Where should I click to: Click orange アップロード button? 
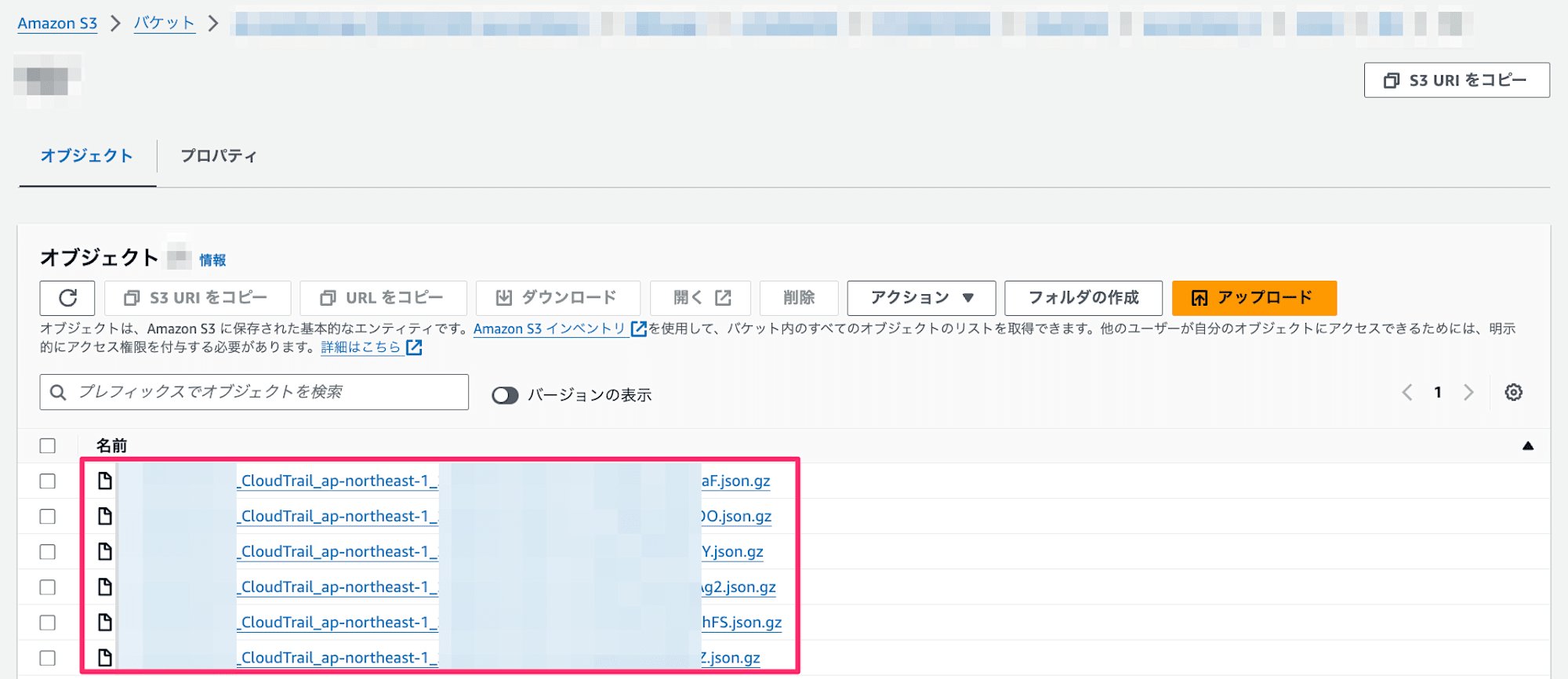[x=1254, y=298]
